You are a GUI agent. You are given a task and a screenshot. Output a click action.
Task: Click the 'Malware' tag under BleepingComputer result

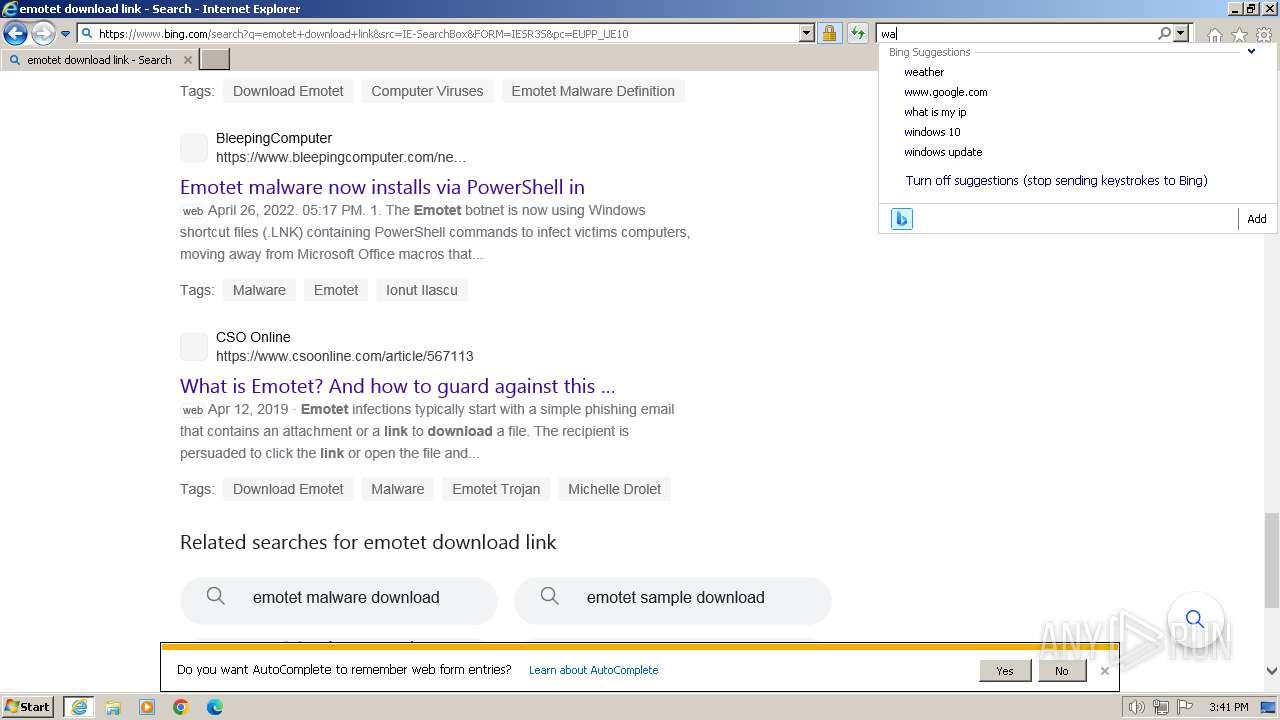click(x=259, y=290)
